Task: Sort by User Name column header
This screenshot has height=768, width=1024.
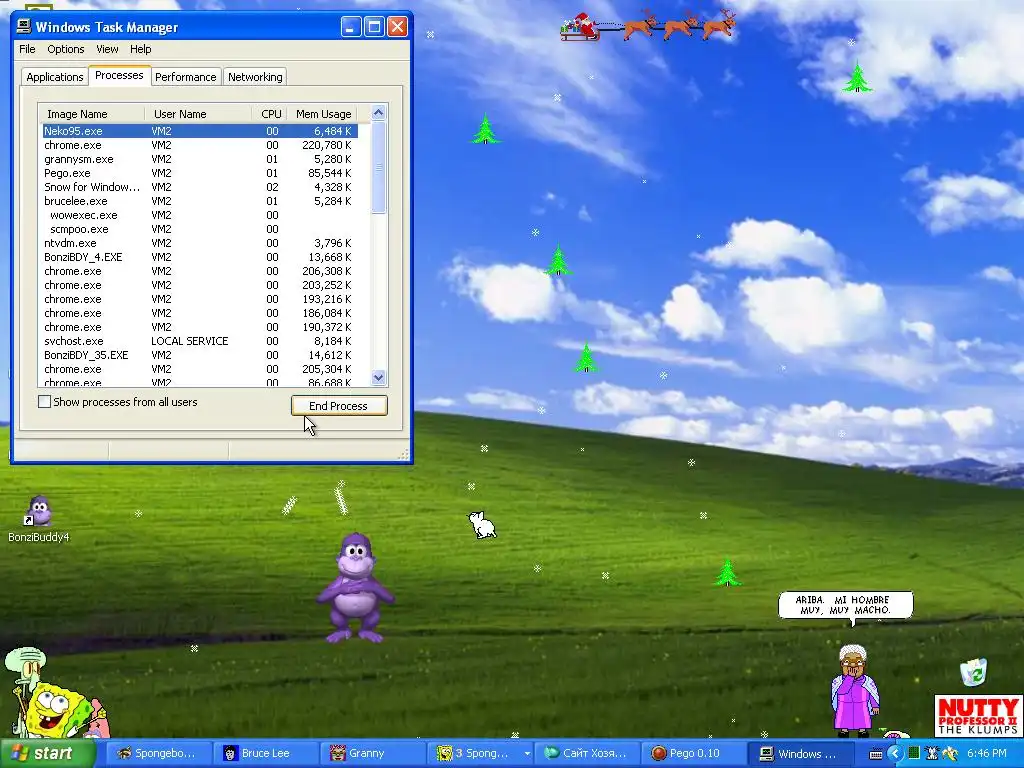Action: click(x=199, y=114)
